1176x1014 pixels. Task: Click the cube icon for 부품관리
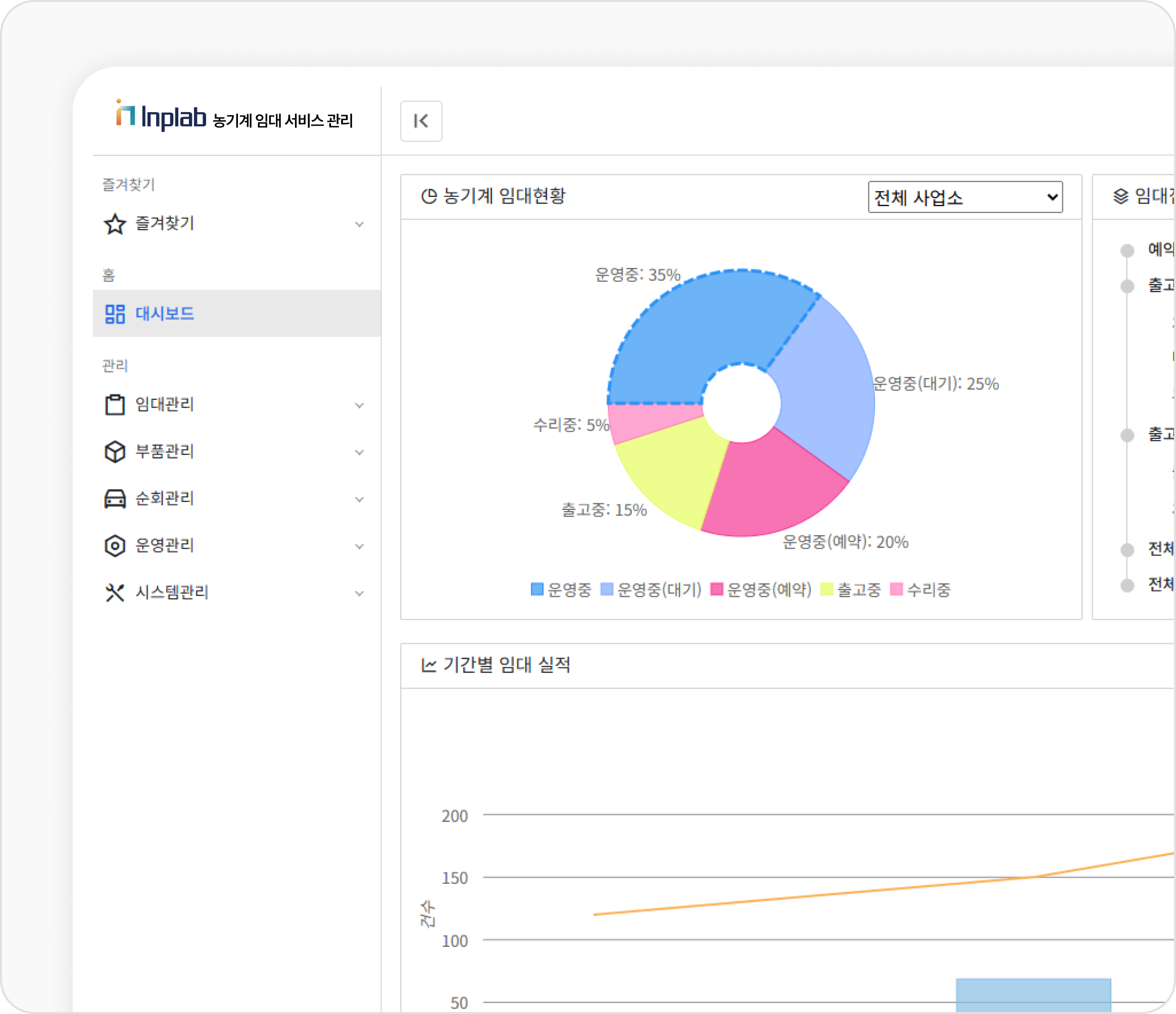(115, 451)
